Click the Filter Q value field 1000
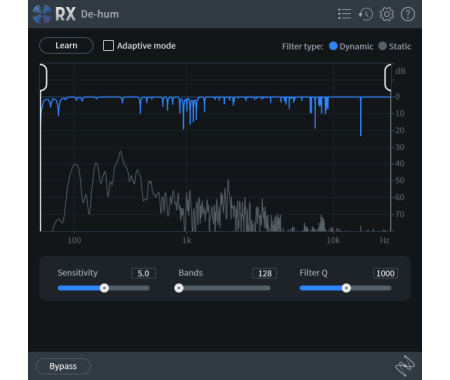Screen dimensions: 450x380 385,273
